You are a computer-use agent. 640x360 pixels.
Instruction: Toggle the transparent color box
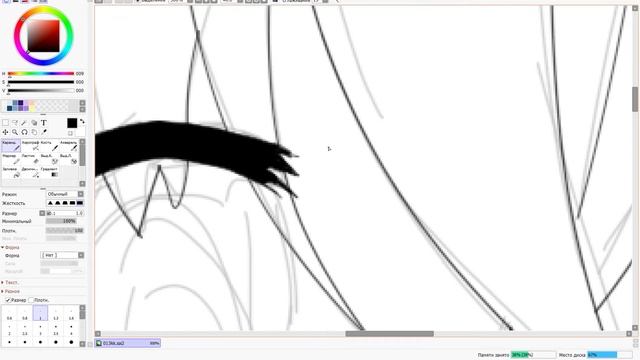pyautogui.click(x=70, y=133)
